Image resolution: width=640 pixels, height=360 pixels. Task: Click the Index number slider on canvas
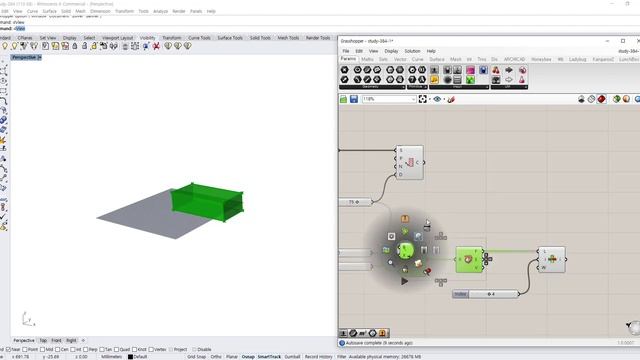[x=486, y=294]
